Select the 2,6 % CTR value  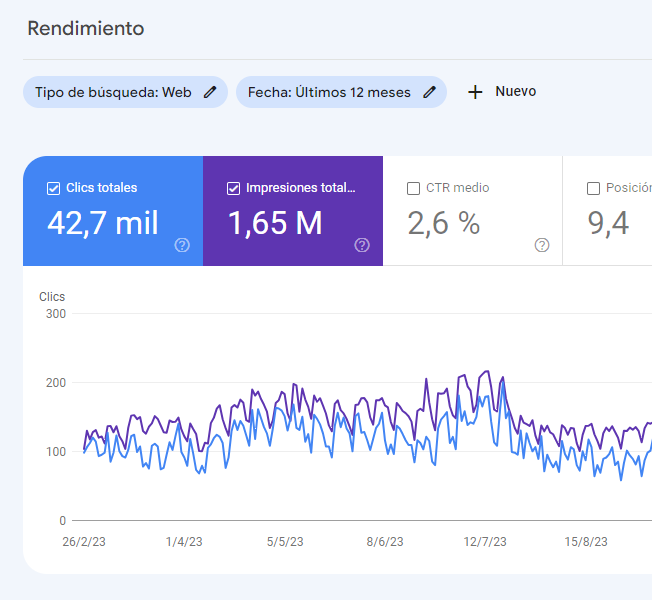click(444, 223)
